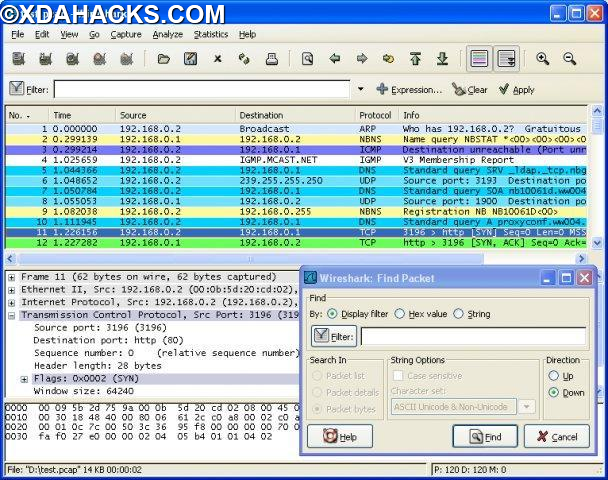Open Help in Find Packet dialog
This screenshot has height=480, width=608.
[340, 436]
